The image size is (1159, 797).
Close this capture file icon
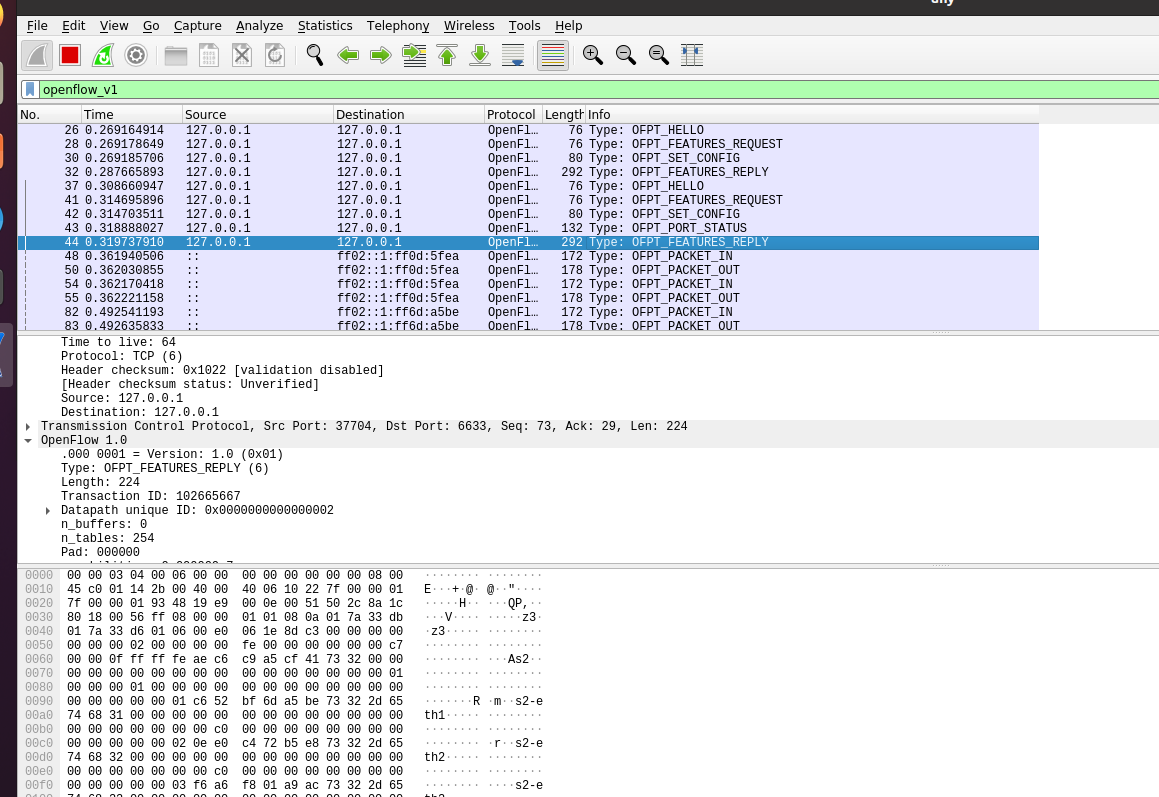coord(242,55)
